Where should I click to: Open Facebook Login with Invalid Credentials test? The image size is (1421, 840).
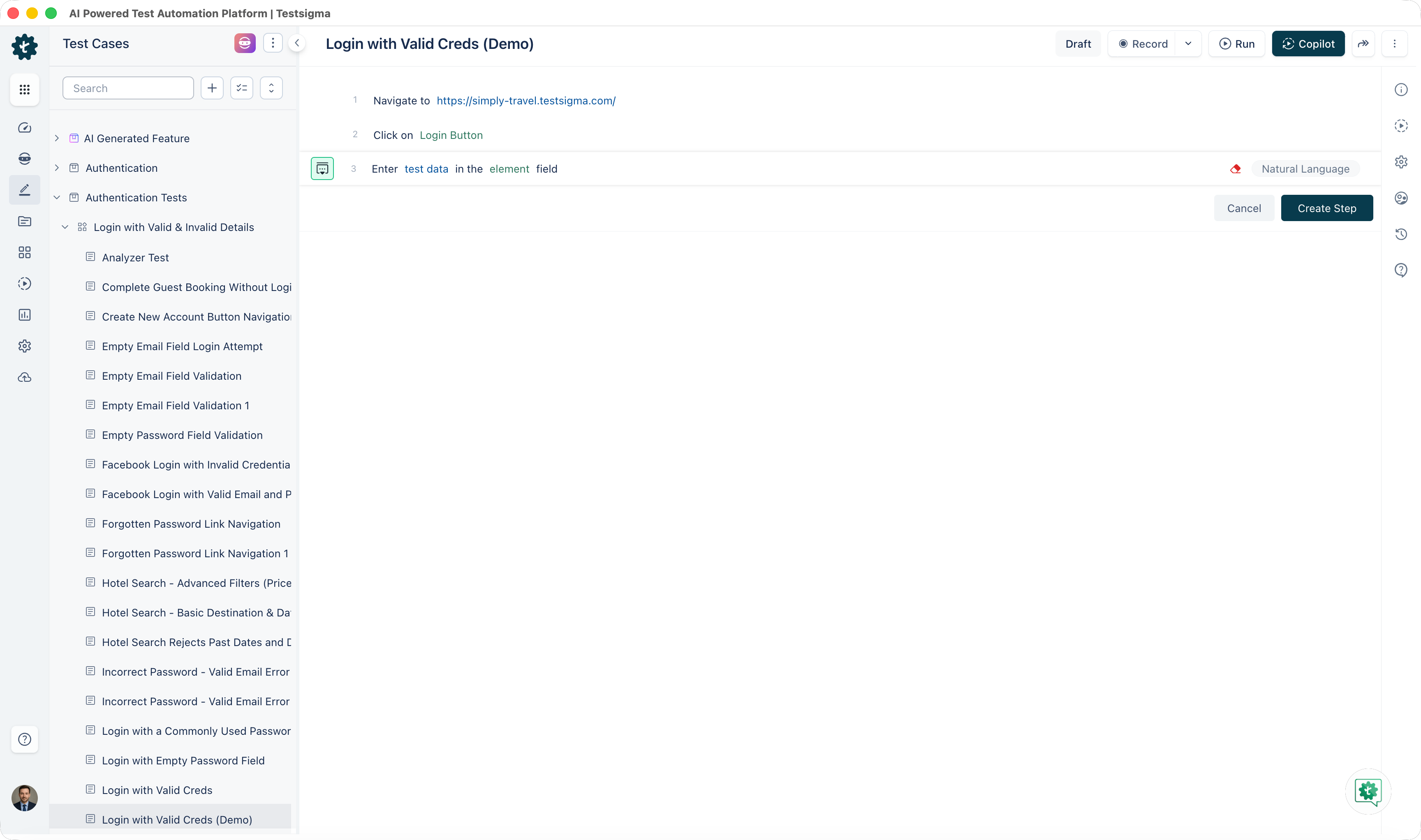[196, 465]
